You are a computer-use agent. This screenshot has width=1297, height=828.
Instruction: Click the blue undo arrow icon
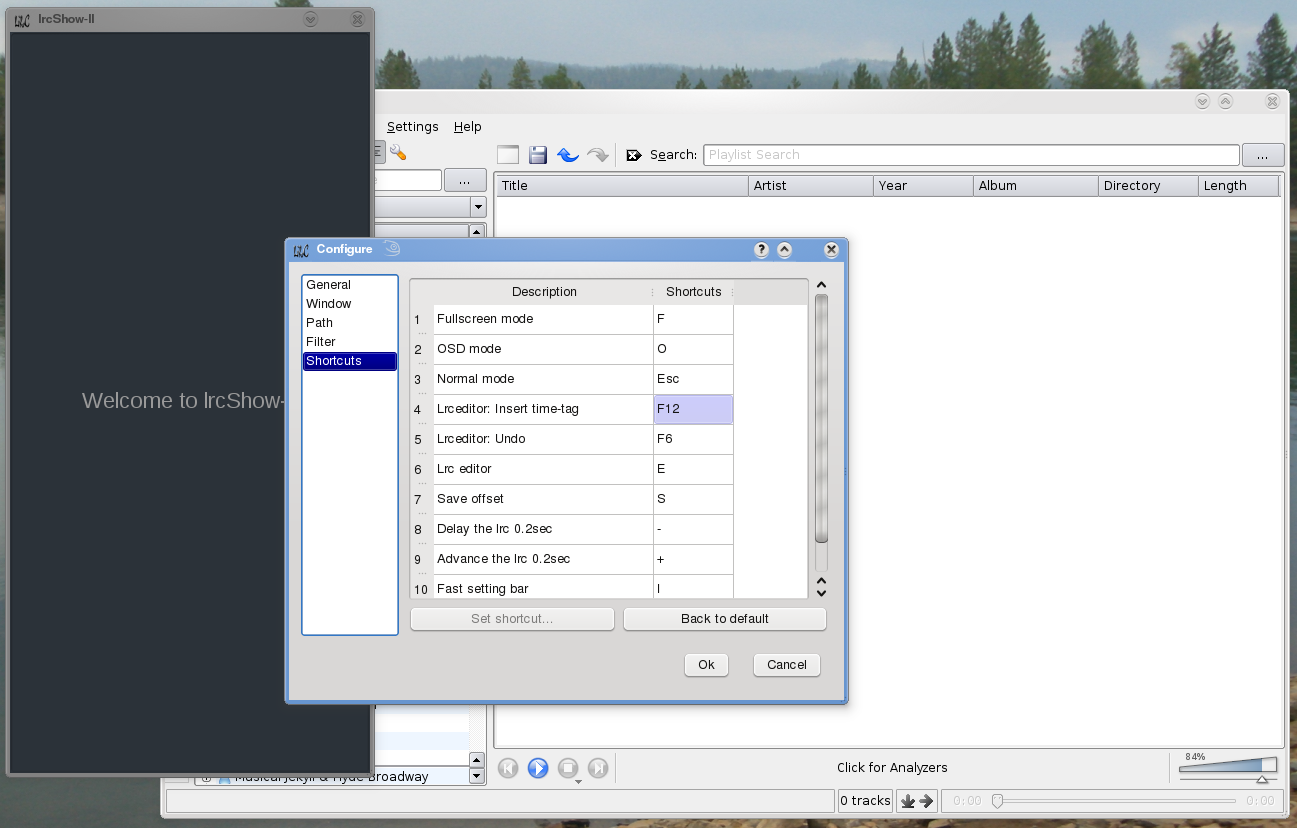568,155
